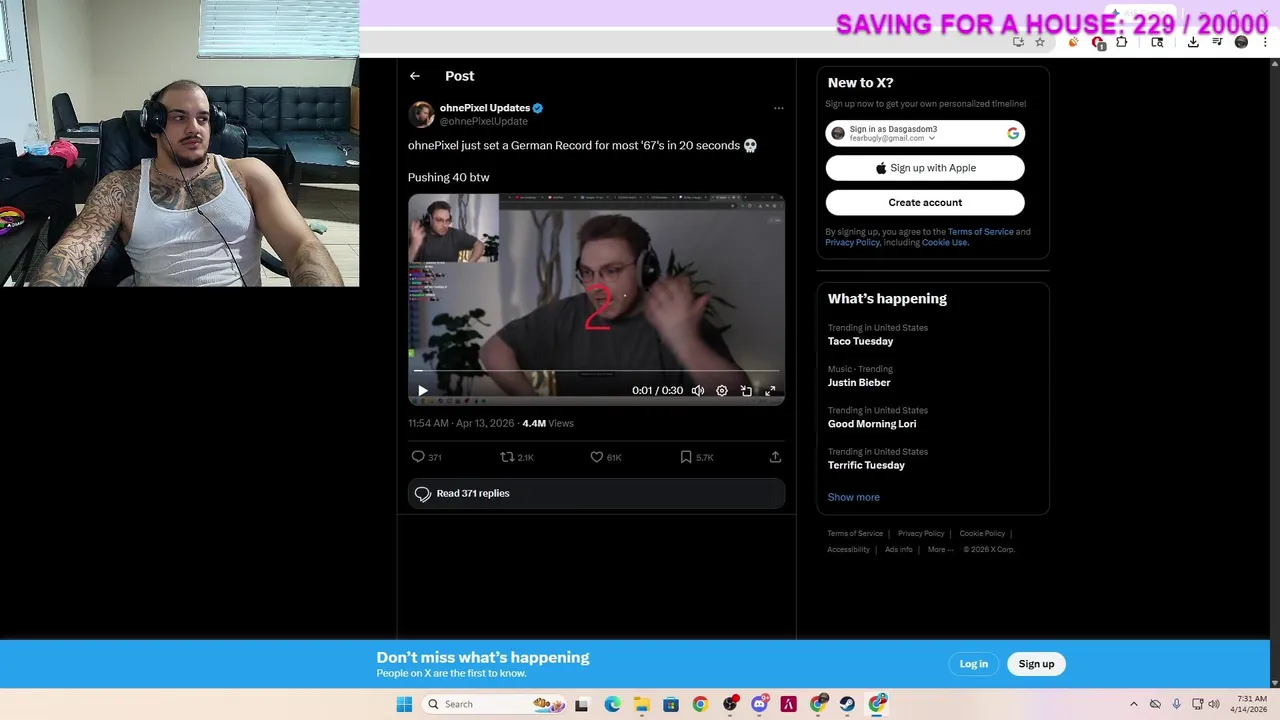Open Chrome profile avatar

(1241, 42)
